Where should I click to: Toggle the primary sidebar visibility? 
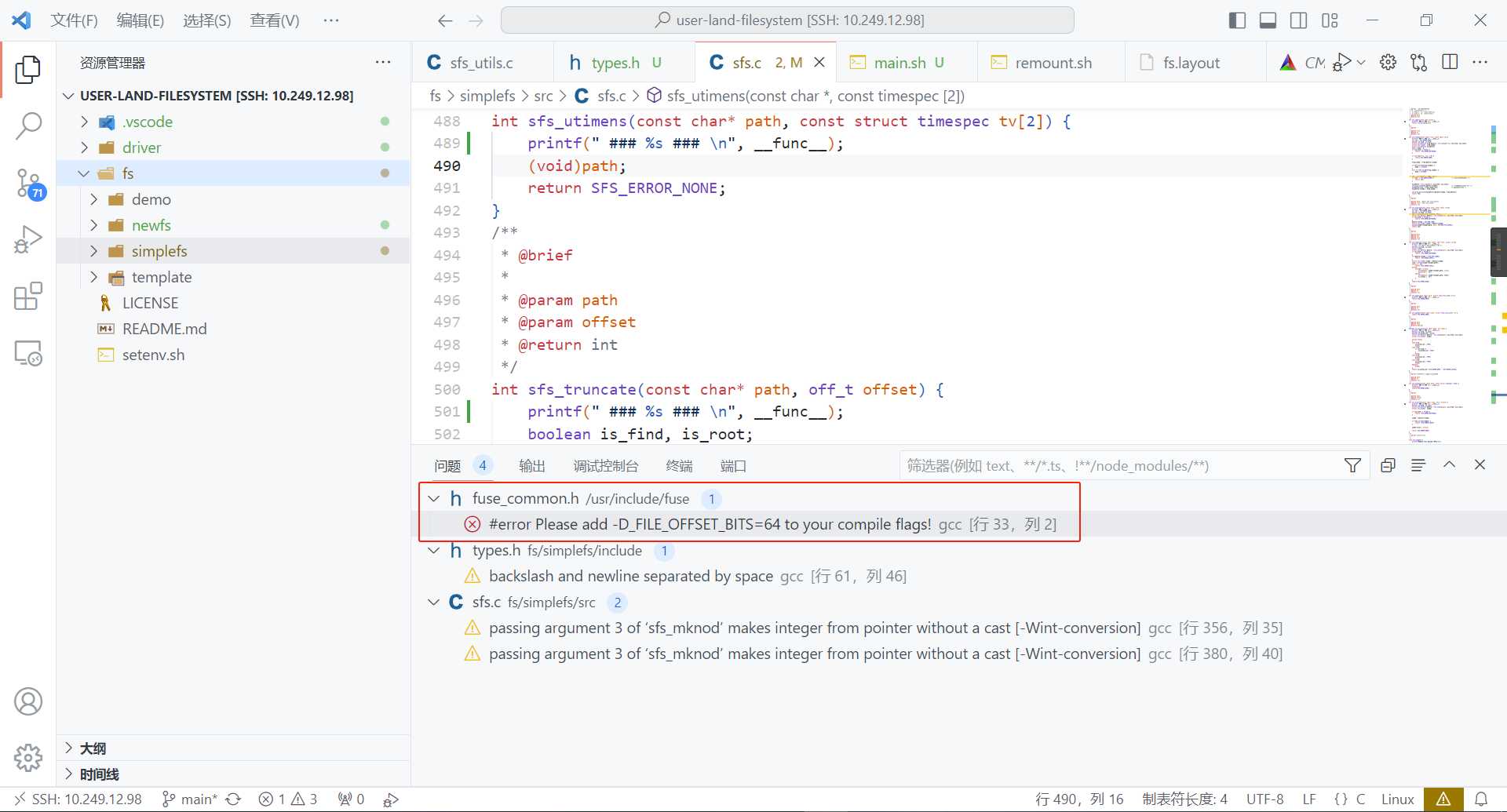coord(1237,20)
